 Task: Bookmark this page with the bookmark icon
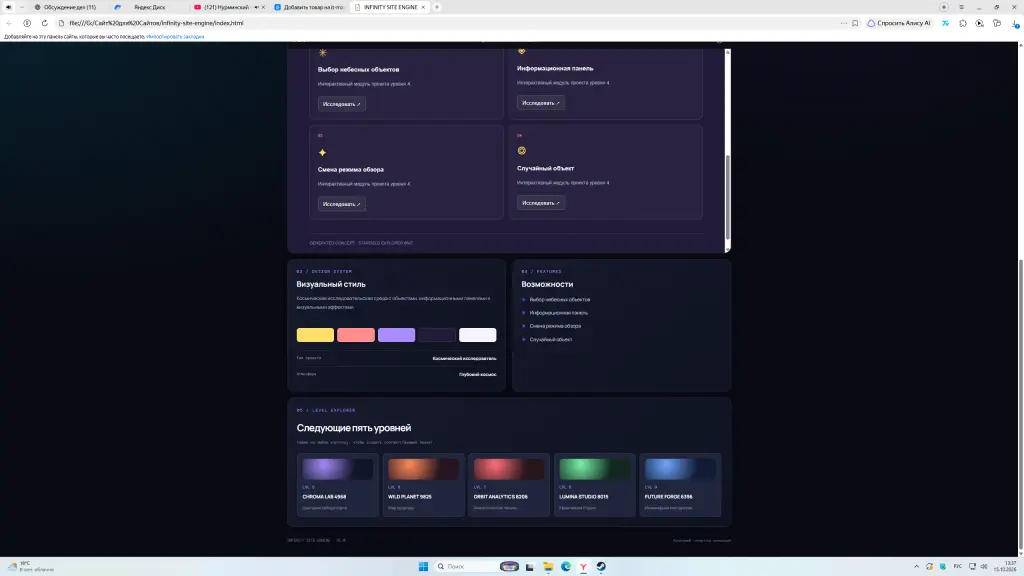[855, 23]
